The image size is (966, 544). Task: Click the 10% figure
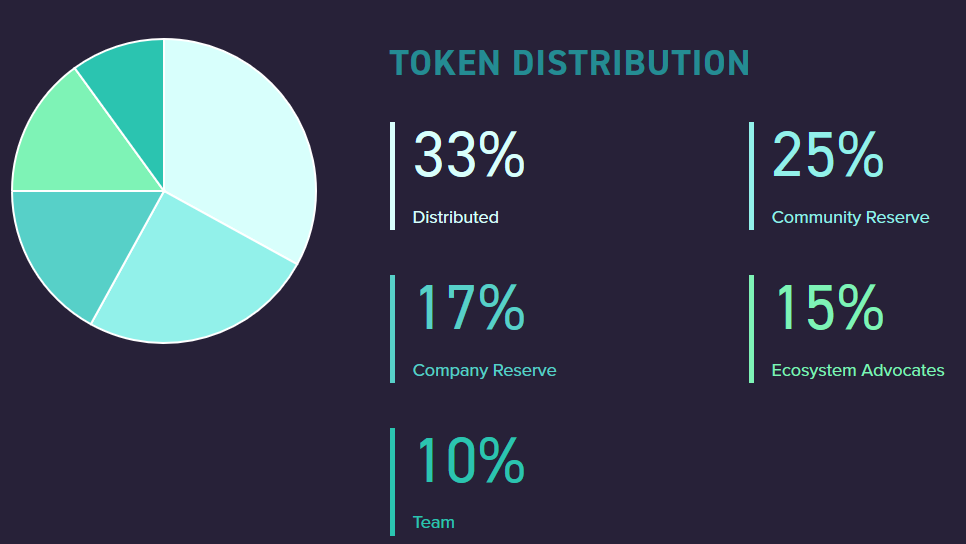(468, 461)
